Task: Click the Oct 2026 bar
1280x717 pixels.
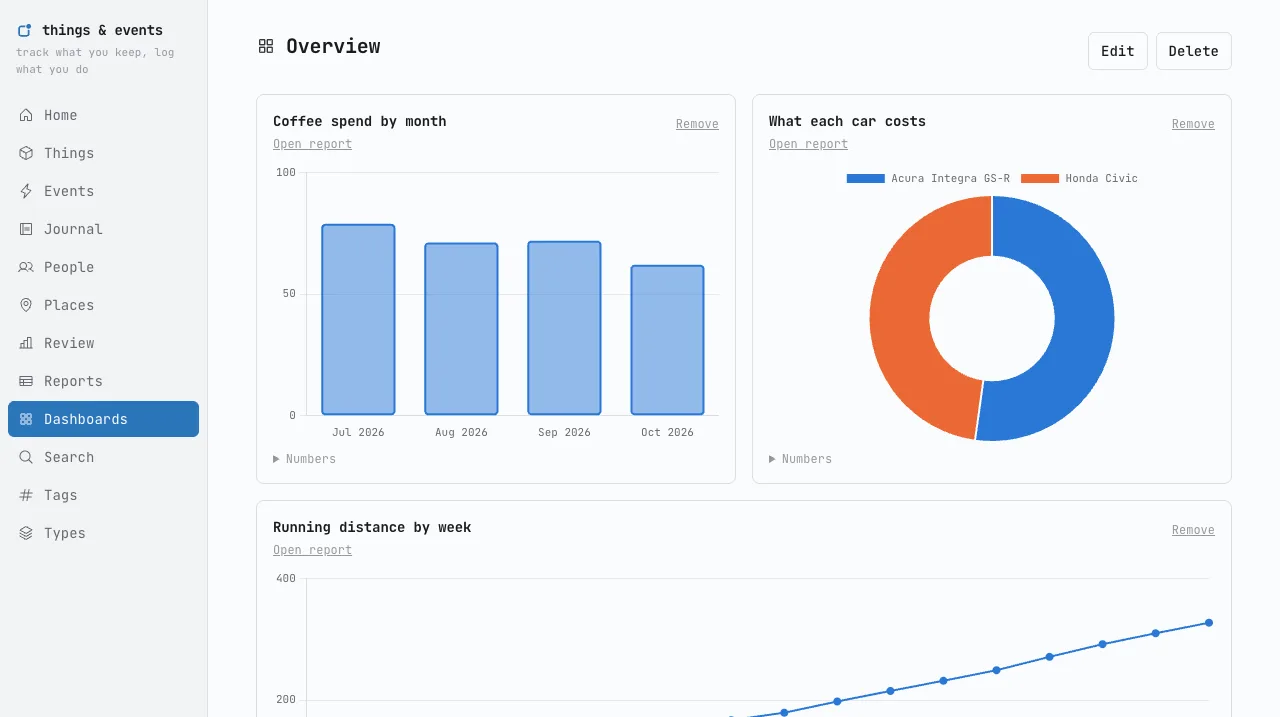Action: pos(667,340)
